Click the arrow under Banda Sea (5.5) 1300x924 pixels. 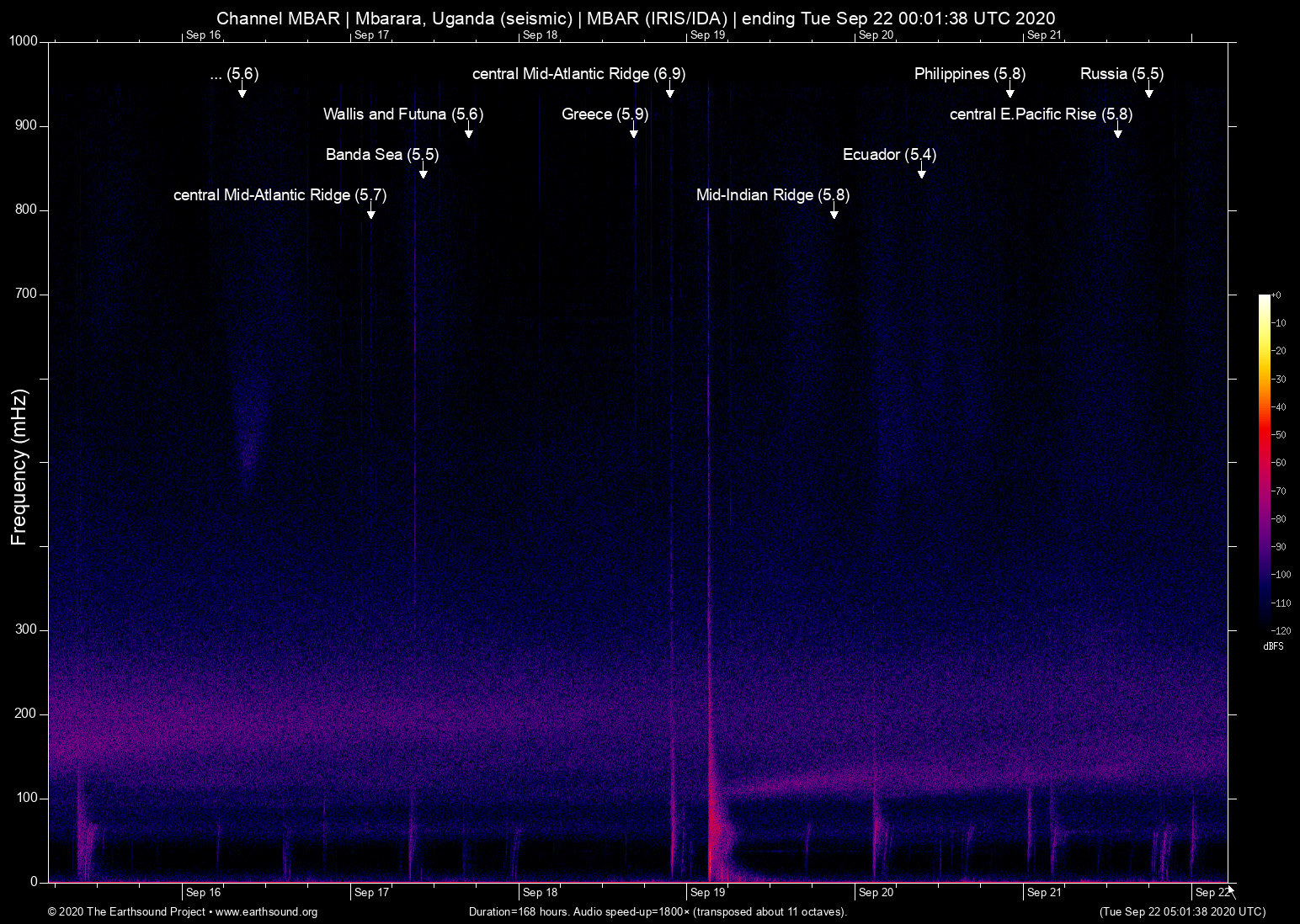click(x=424, y=173)
